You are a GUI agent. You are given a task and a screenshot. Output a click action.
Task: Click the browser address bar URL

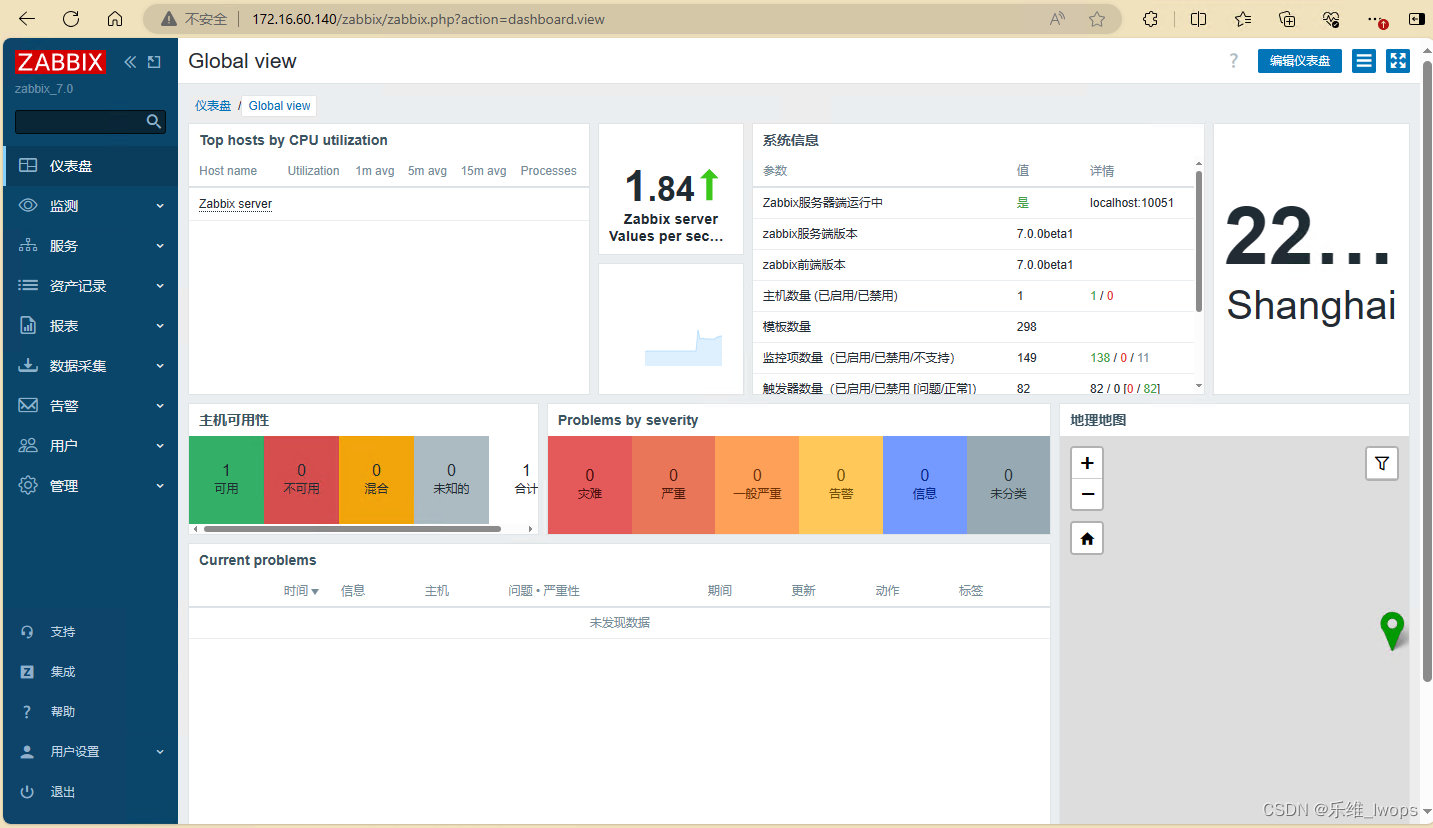click(x=428, y=19)
